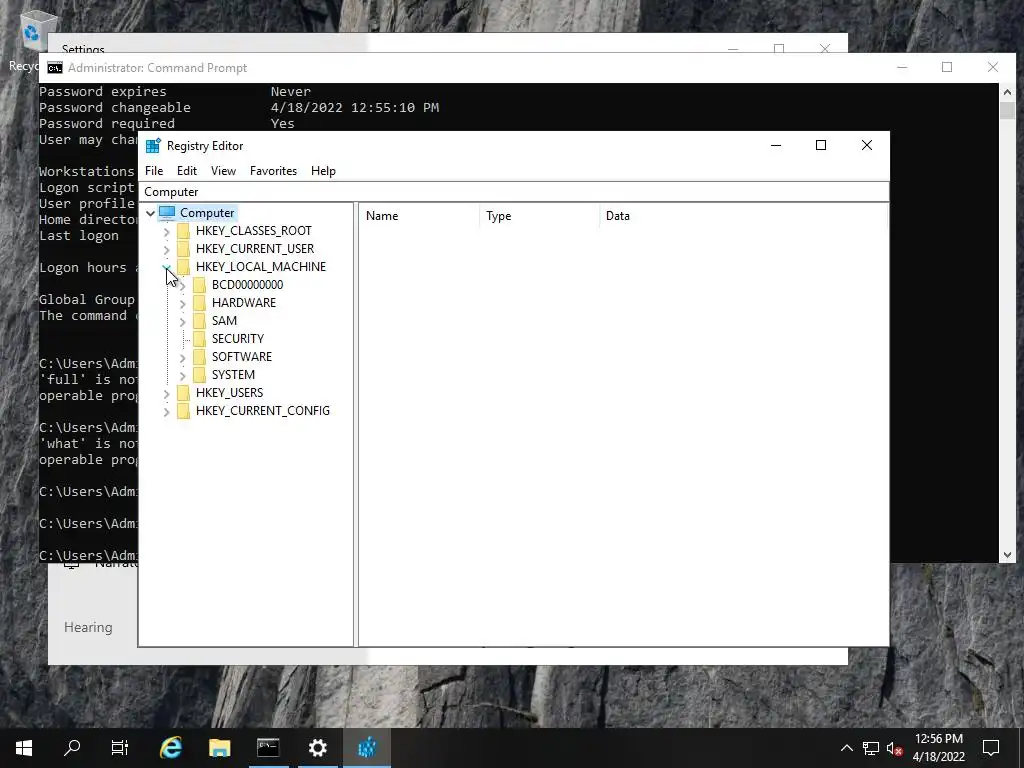Open the Action Center notifications icon
1024x768 pixels.
click(x=991, y=748)
